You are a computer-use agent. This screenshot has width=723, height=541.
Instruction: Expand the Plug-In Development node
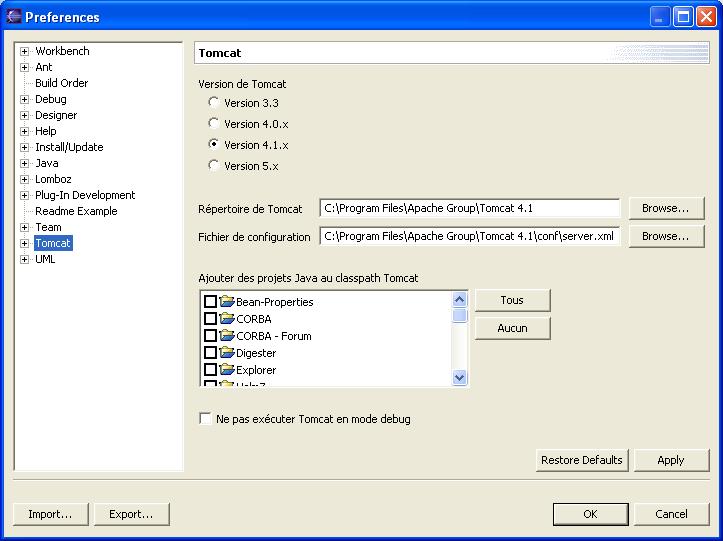pos(25,195)
